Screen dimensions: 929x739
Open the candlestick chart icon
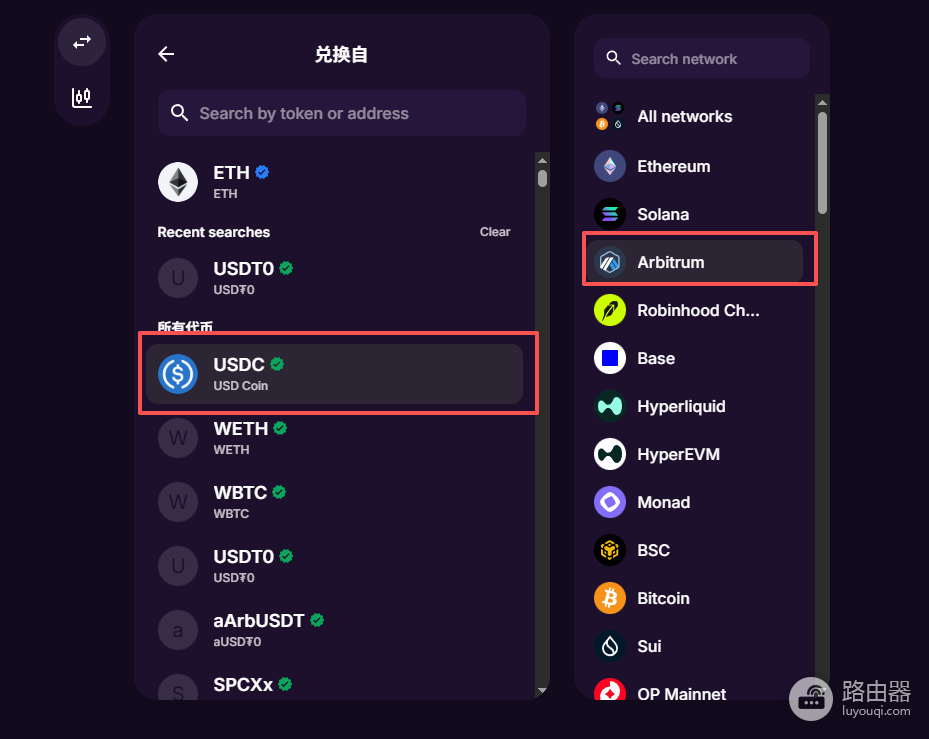(82, 97)
